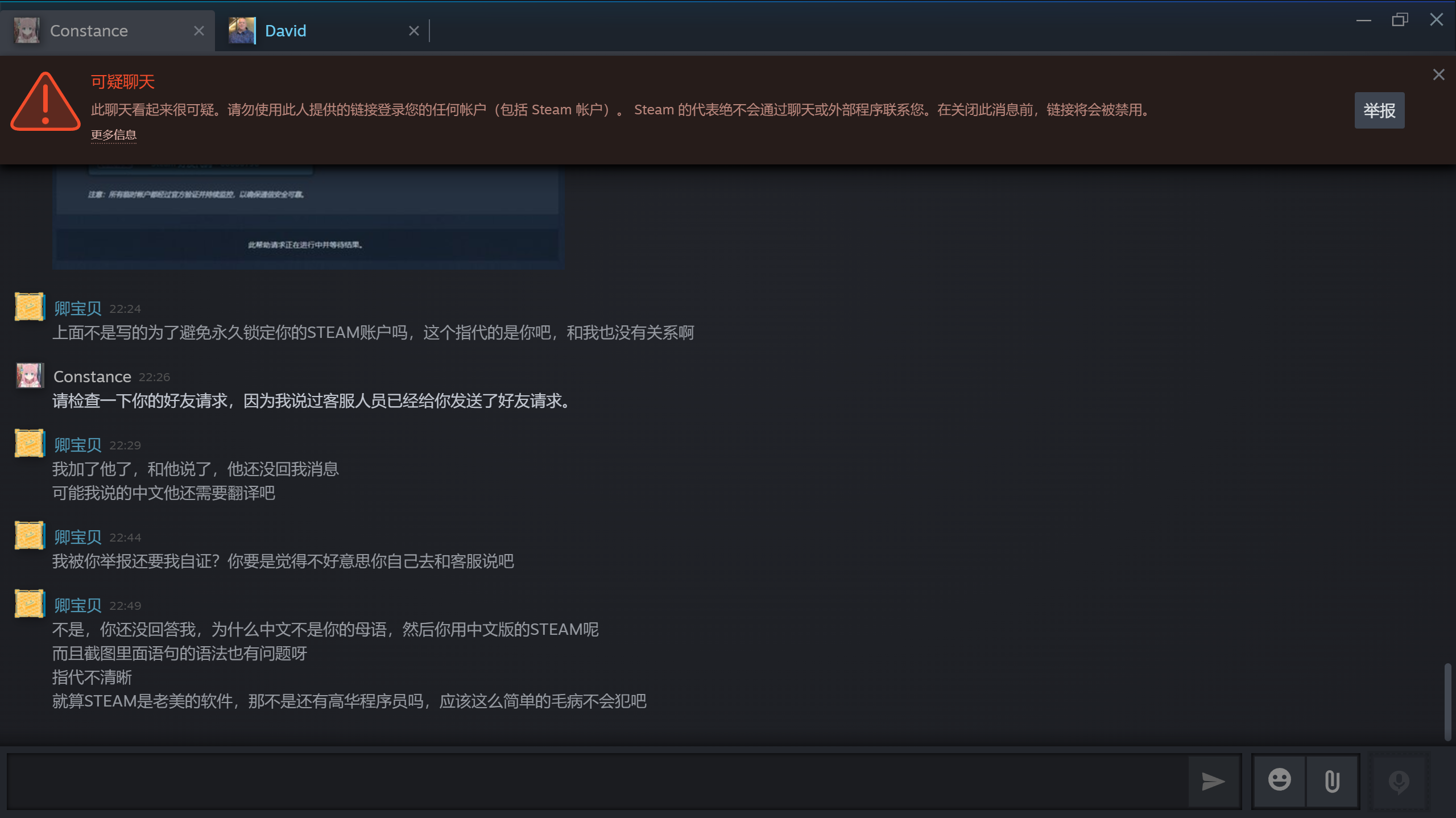Open the 更多信息 more info link
Viewport: 1456px width, 818px height.
click(113, 135)
